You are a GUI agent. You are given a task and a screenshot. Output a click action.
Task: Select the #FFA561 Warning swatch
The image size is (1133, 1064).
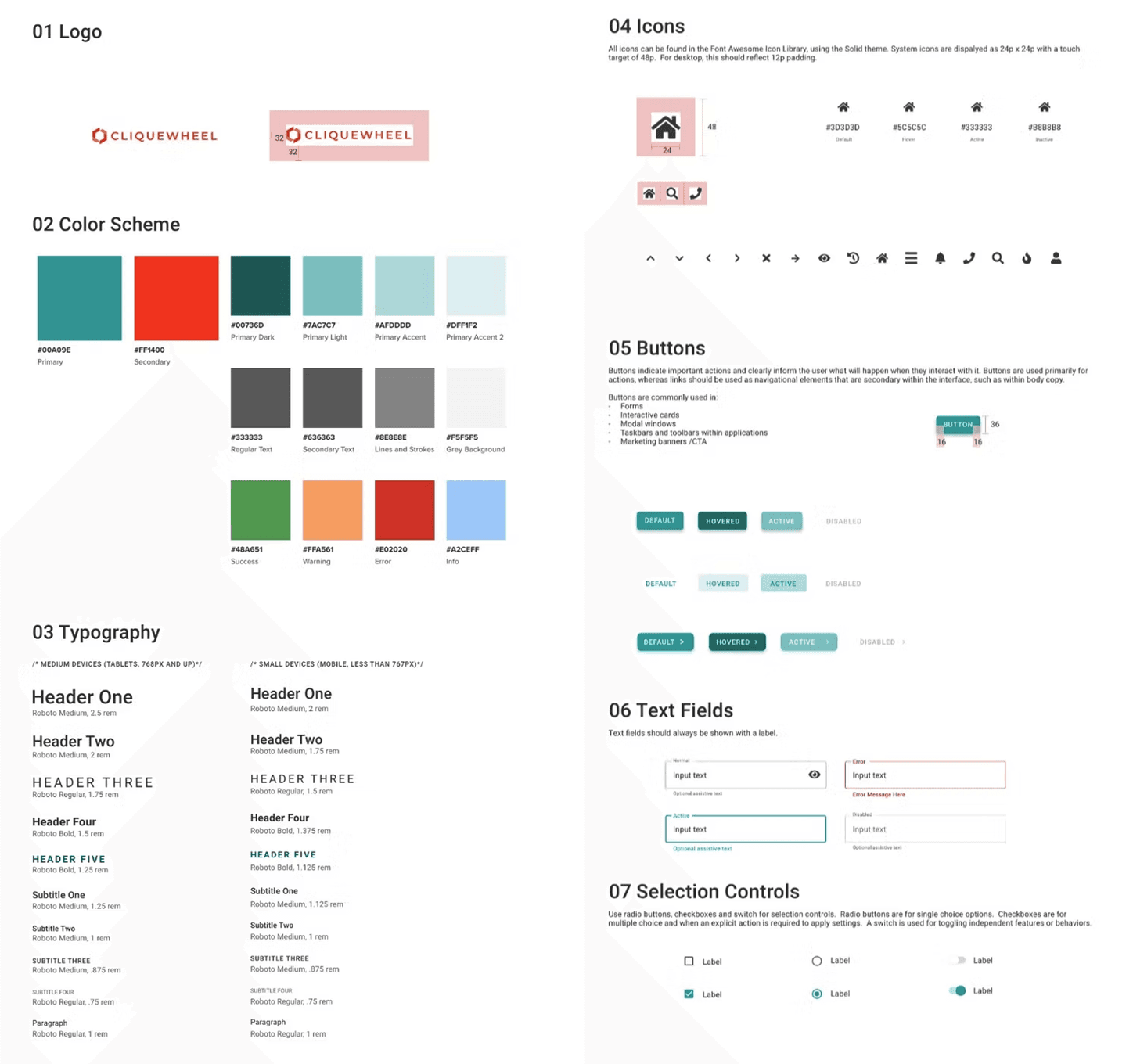click(333, 510)
